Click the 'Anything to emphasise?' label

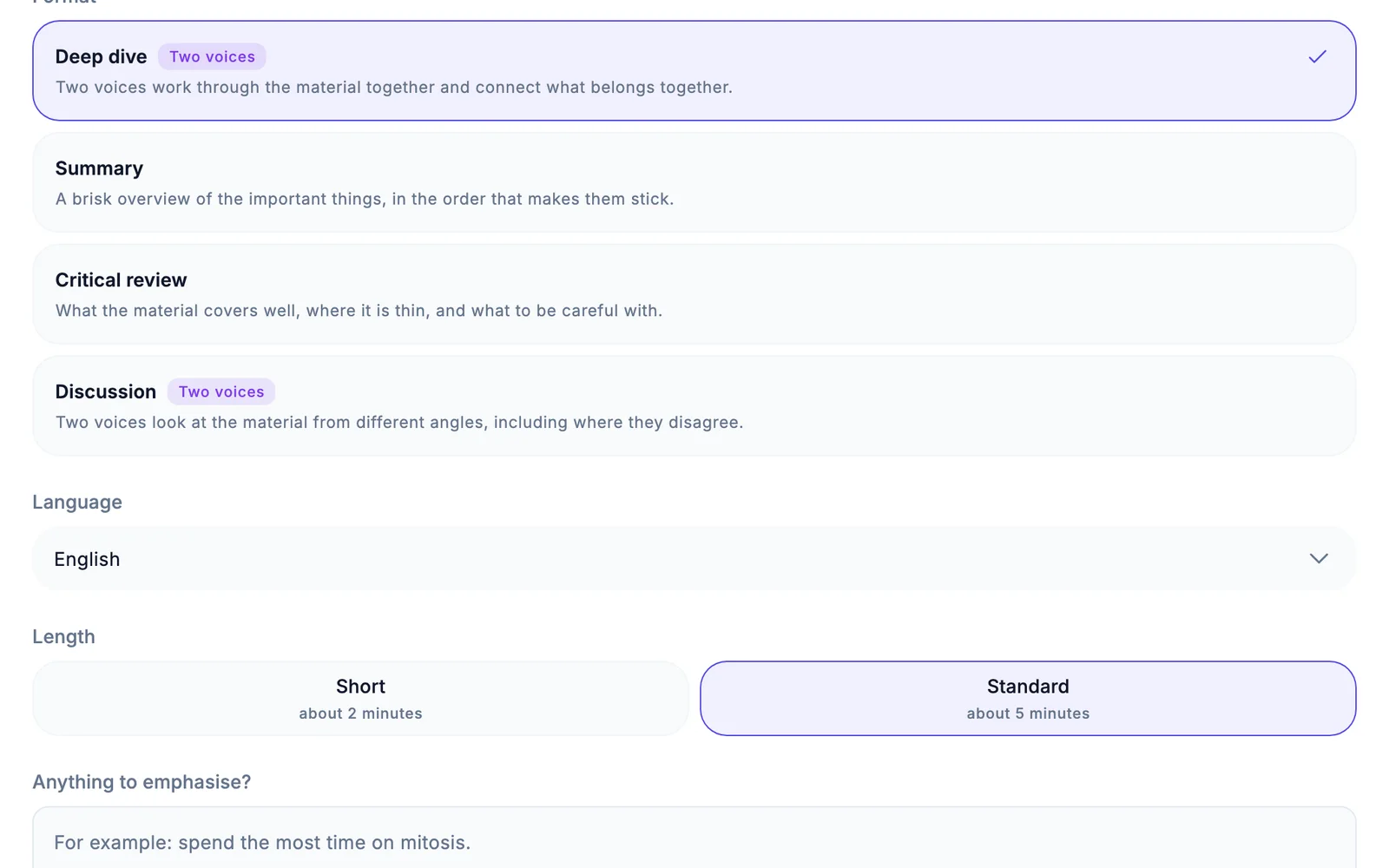point(142,783)
